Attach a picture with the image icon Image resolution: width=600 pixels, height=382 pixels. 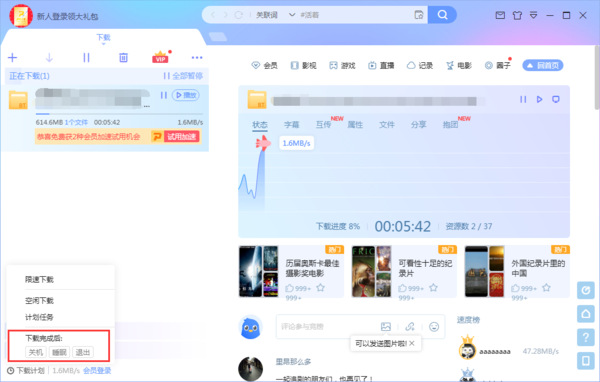386,326
